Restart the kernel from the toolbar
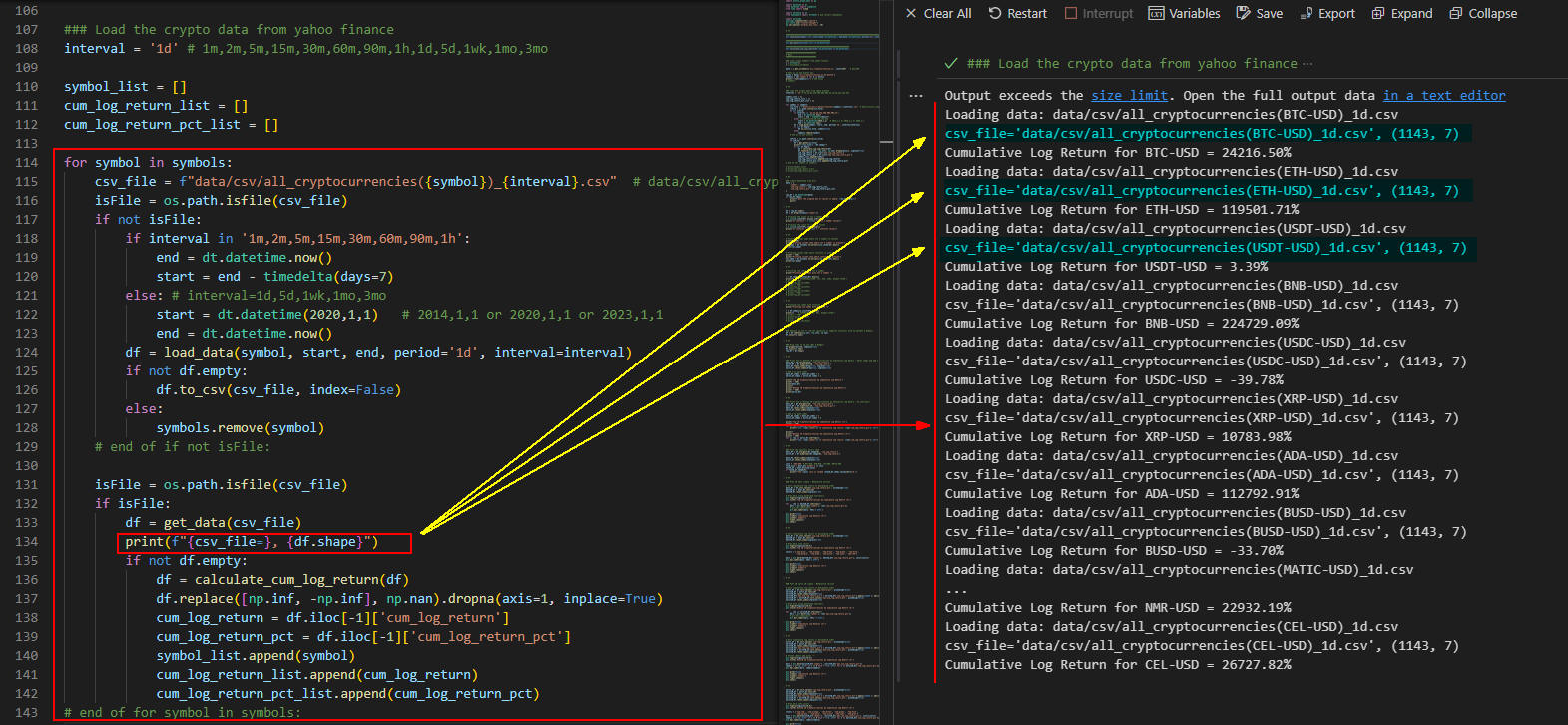1568x725 pixels. click(1018, 13)
